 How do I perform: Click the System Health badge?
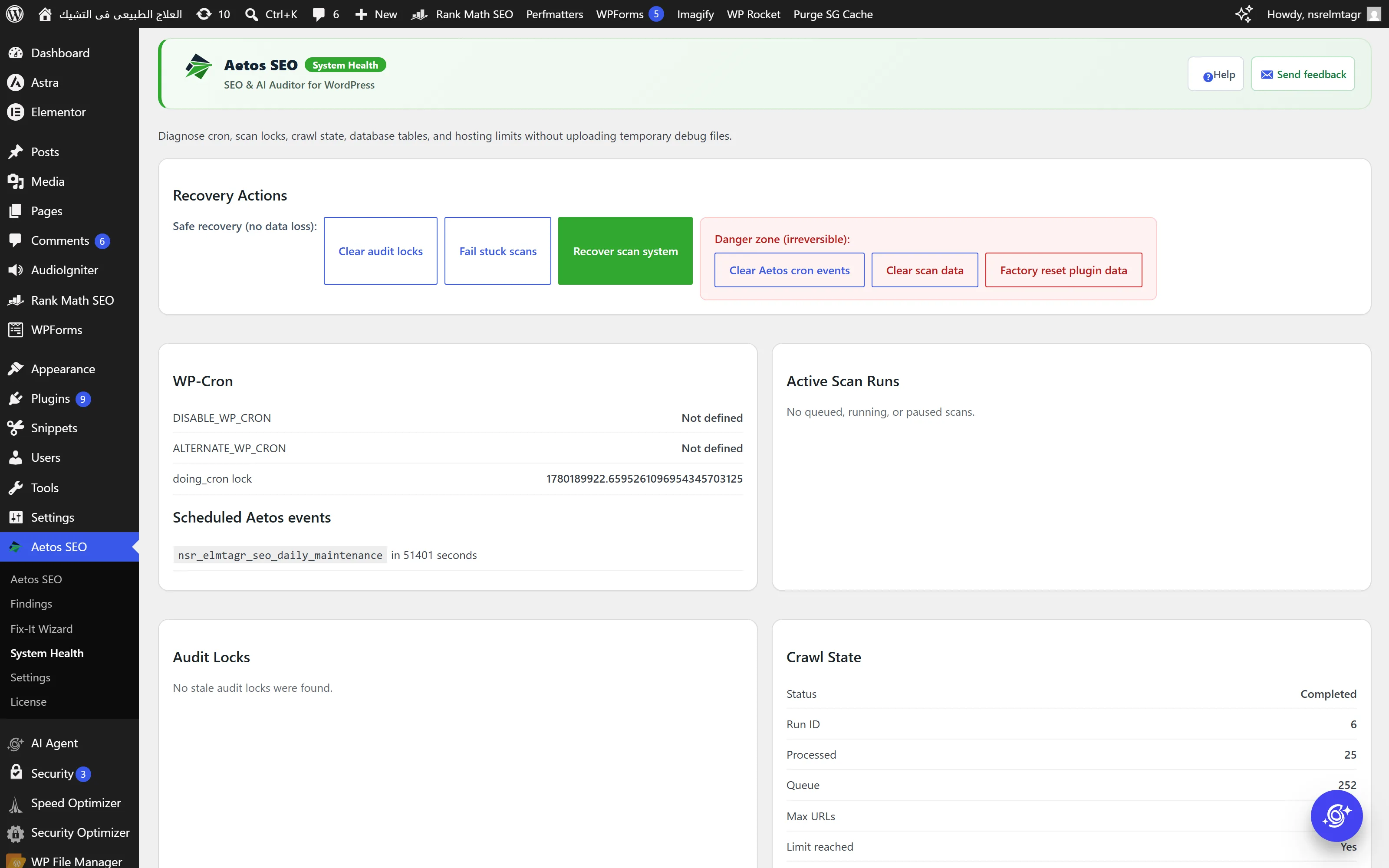tap(345, 65)
